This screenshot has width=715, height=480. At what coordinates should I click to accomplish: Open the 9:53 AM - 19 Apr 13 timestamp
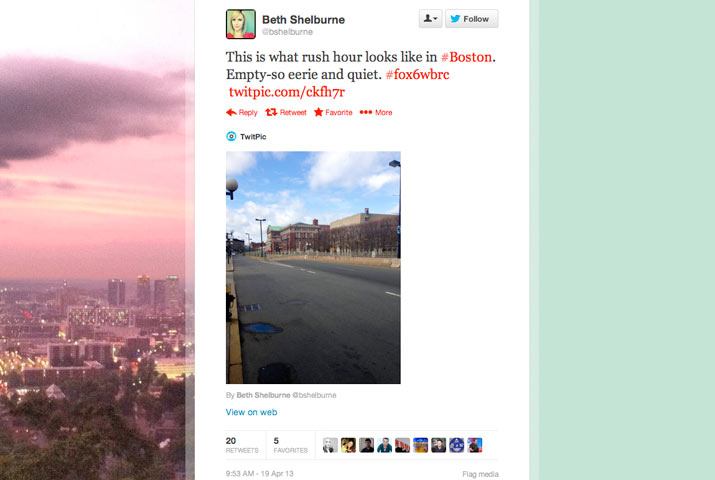(x=259, y=474)
